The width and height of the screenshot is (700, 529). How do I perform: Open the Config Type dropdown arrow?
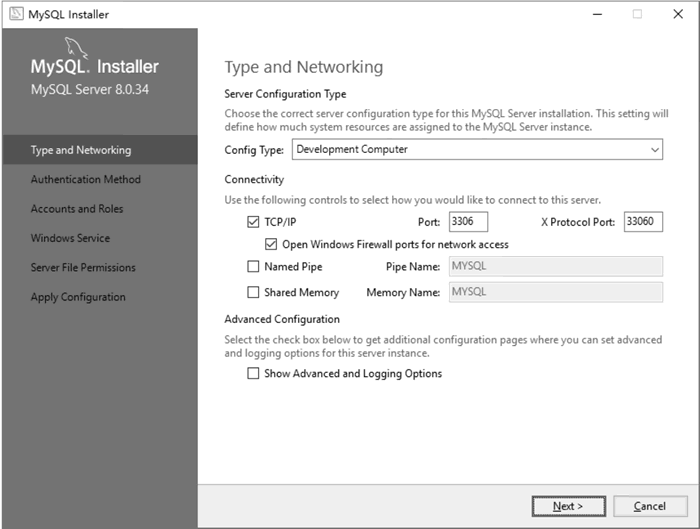[654, 150]
